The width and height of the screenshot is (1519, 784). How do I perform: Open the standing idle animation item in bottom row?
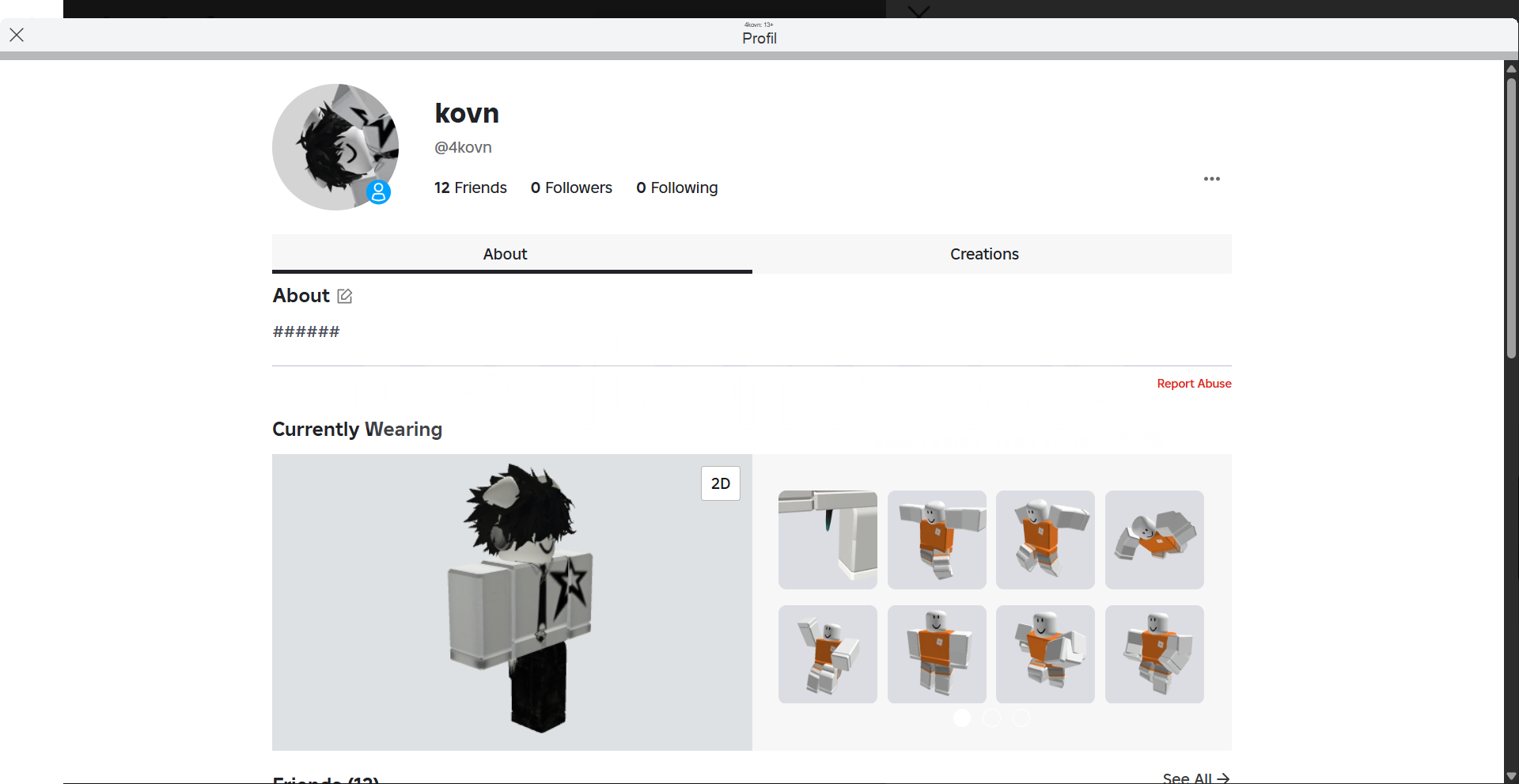pos(937,654)
